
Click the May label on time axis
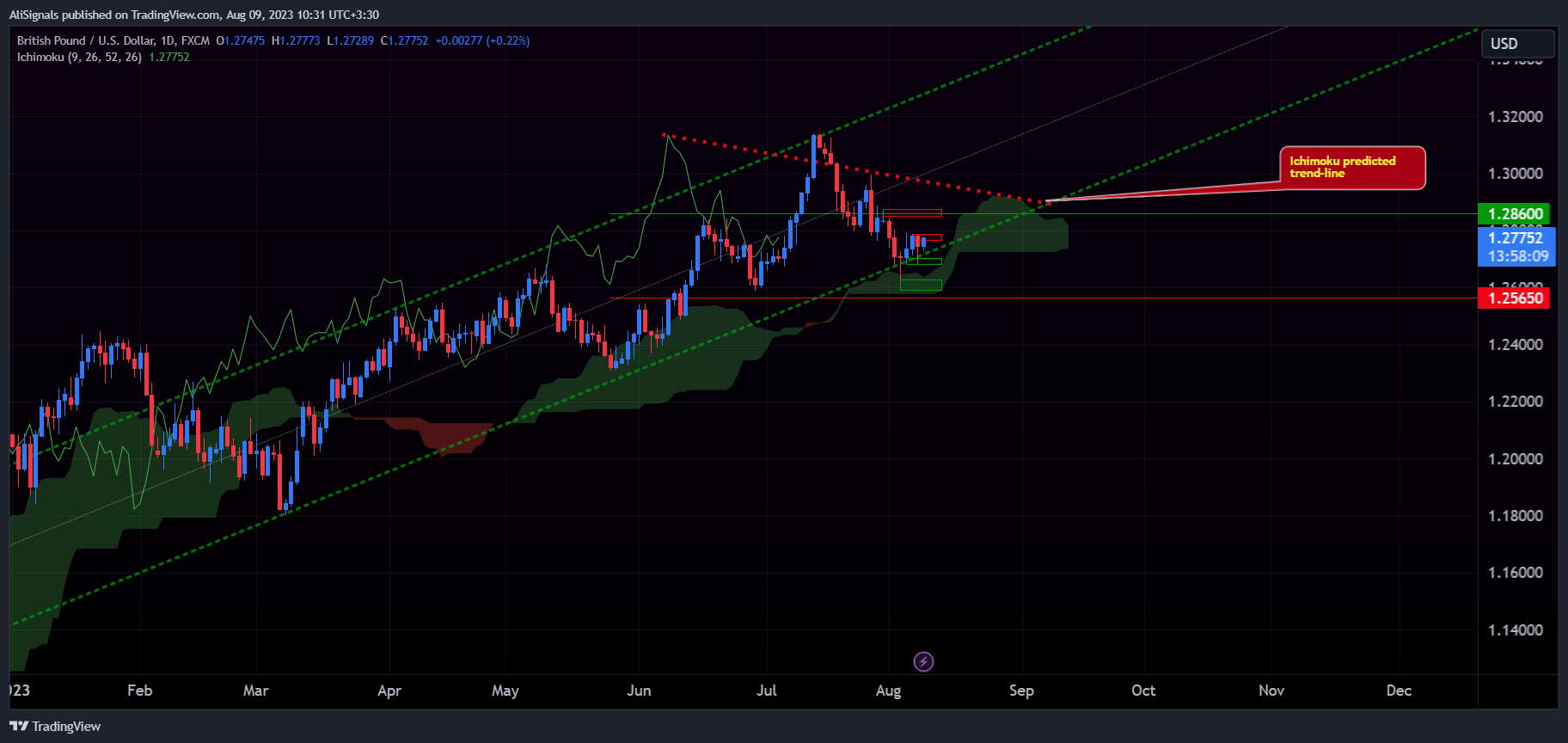505,691
